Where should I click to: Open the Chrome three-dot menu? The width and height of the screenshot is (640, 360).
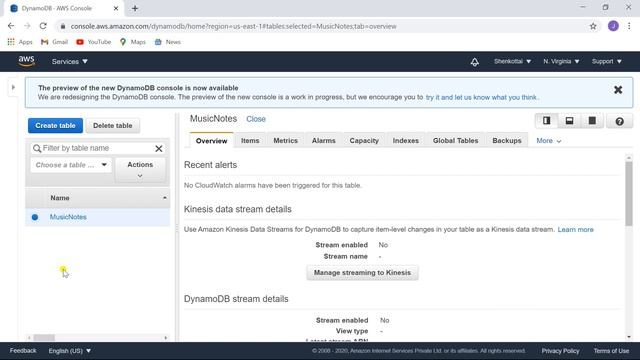click(629, 26)
